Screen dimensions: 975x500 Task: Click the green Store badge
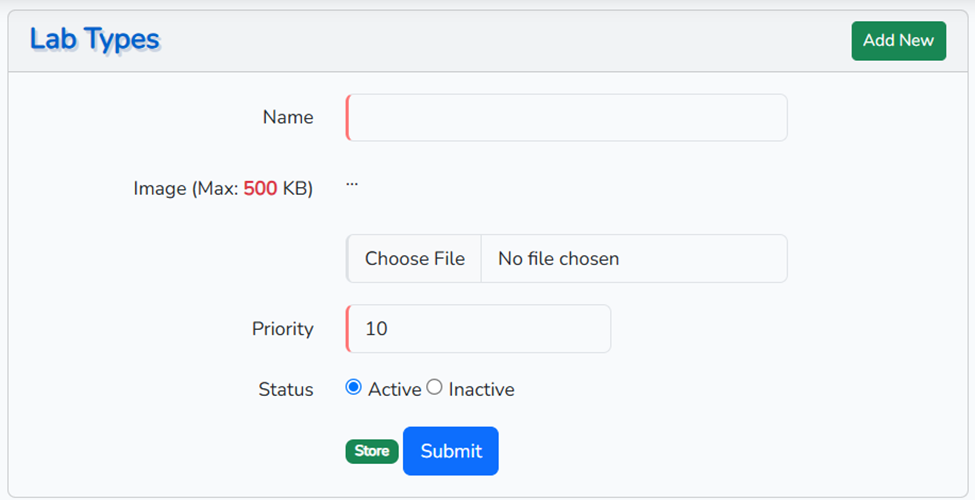click(x=372, y=451)
